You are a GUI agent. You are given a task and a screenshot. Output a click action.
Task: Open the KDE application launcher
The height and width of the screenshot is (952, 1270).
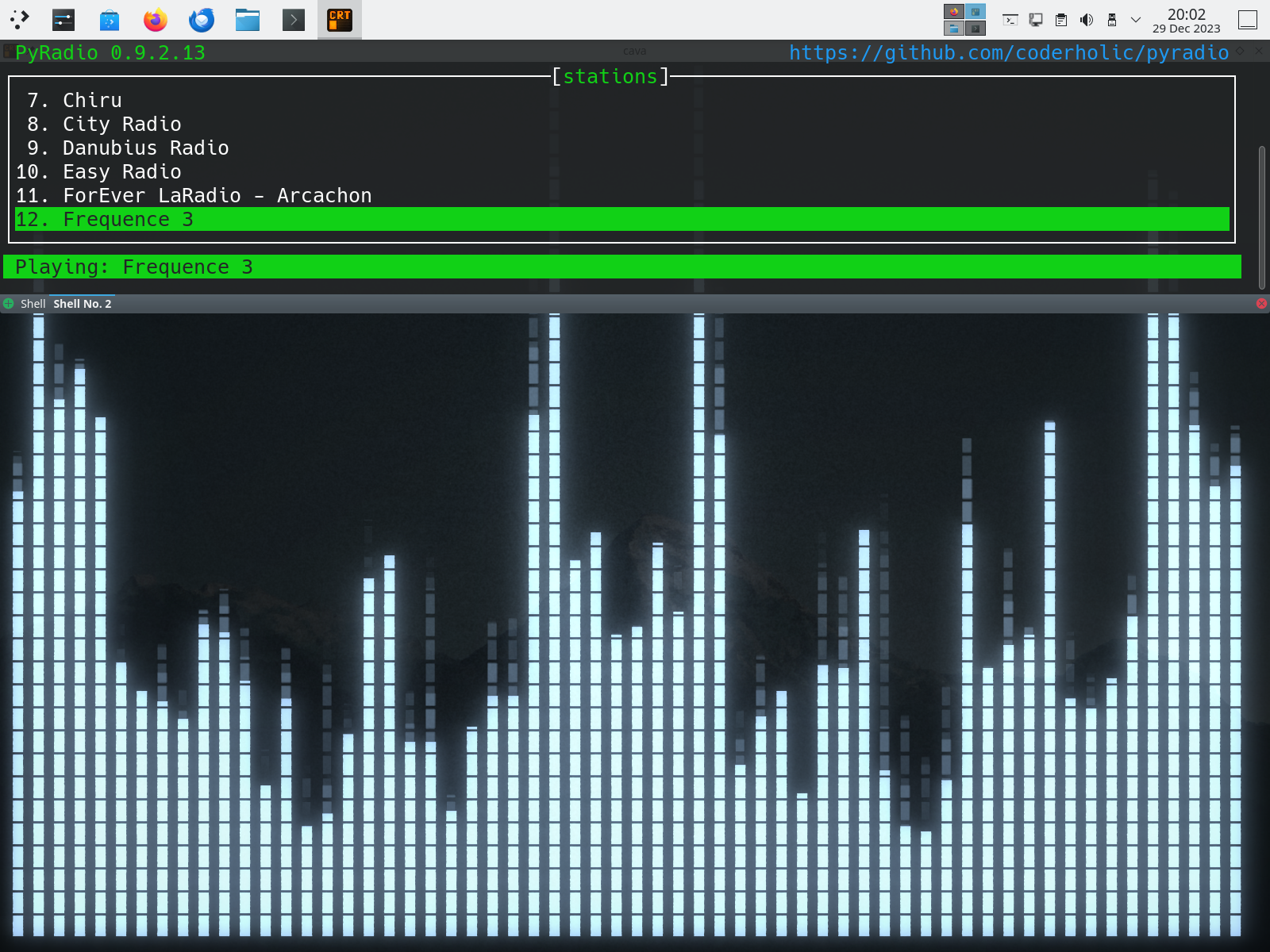coord(20,19)
